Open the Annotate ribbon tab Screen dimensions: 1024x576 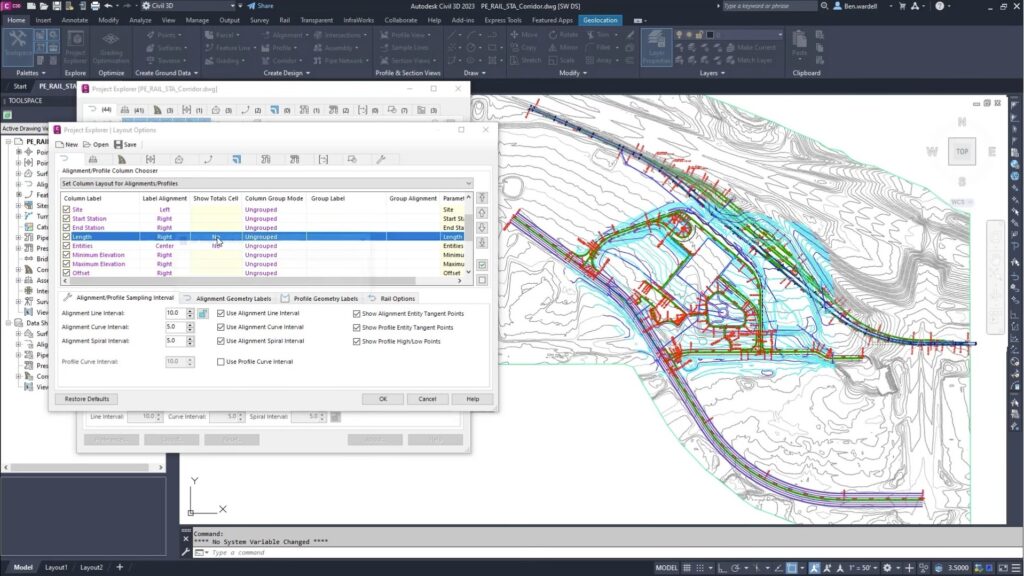(x=74, y=20)
